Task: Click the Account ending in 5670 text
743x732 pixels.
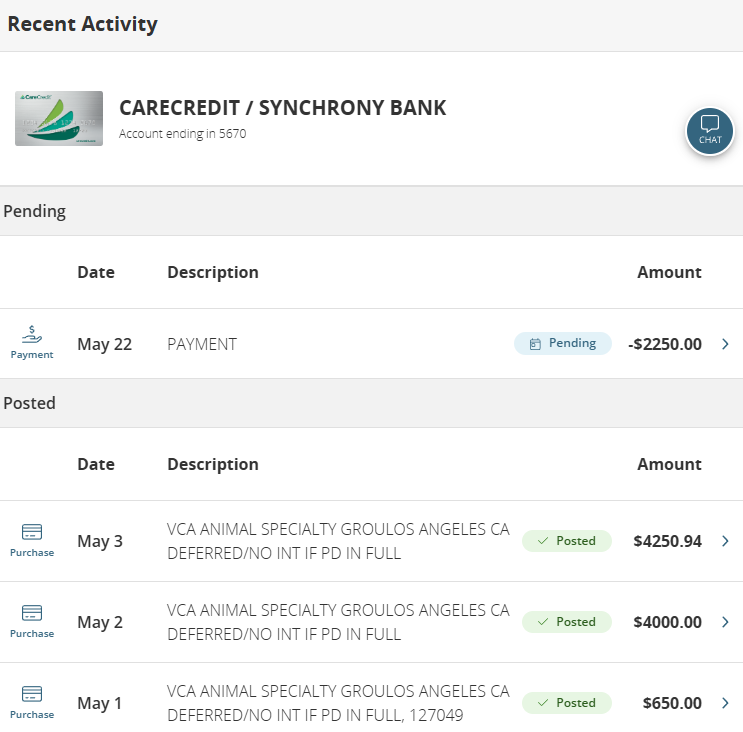Action: (182, 134)
